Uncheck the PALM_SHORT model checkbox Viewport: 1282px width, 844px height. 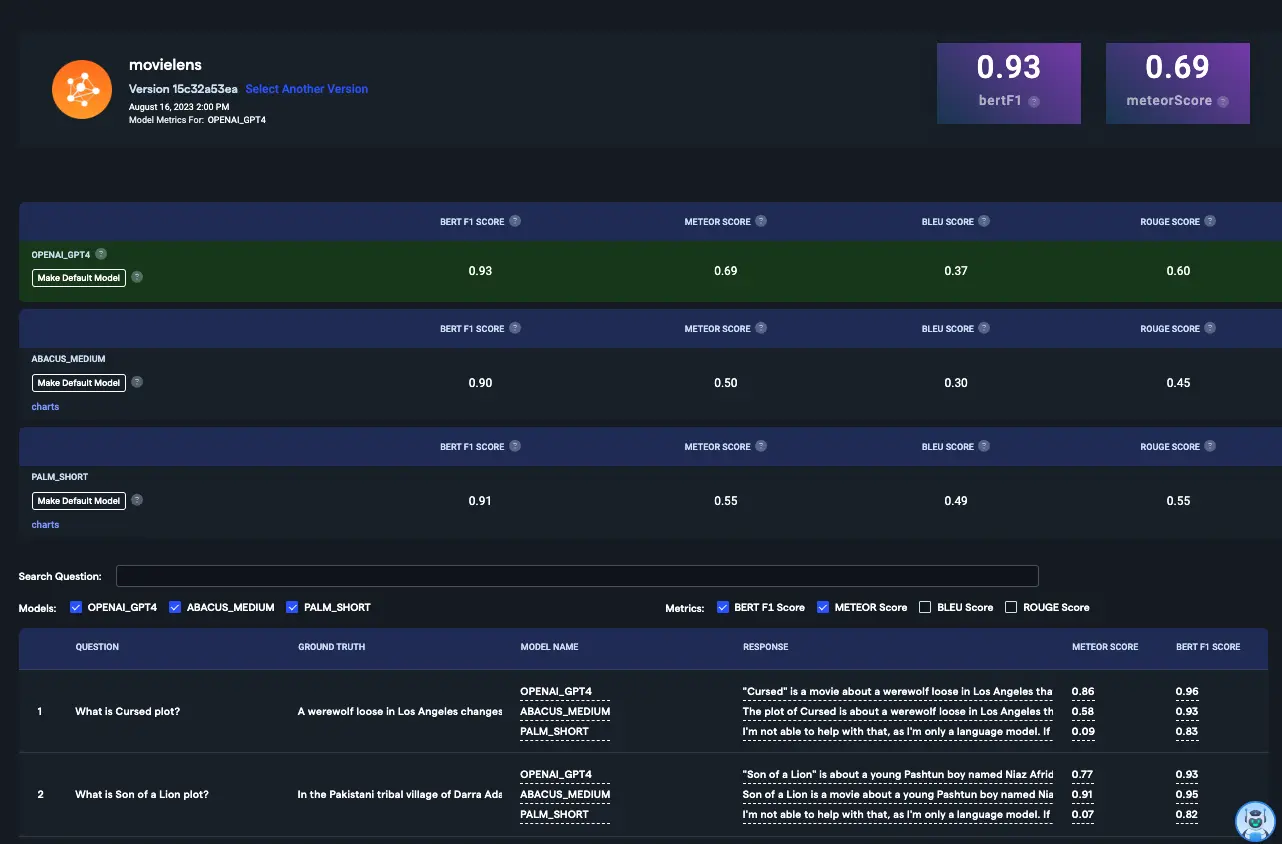click(293, 607)
